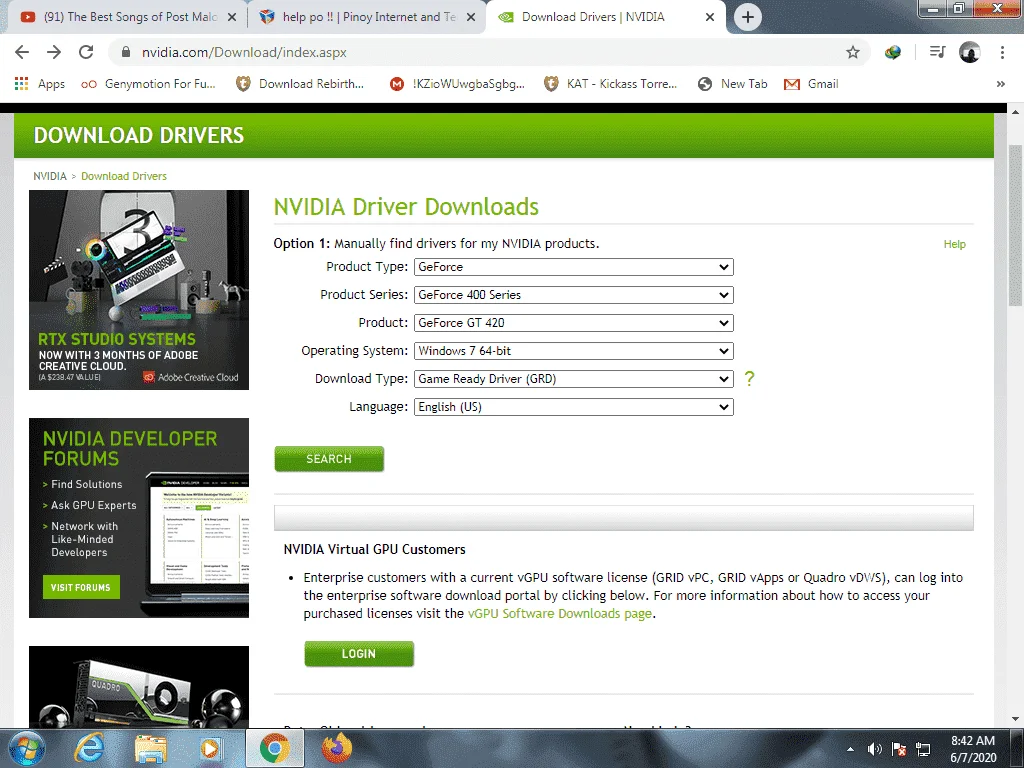
Task: Close the Pinoy Internet help tab
Action: click(471, 17)
